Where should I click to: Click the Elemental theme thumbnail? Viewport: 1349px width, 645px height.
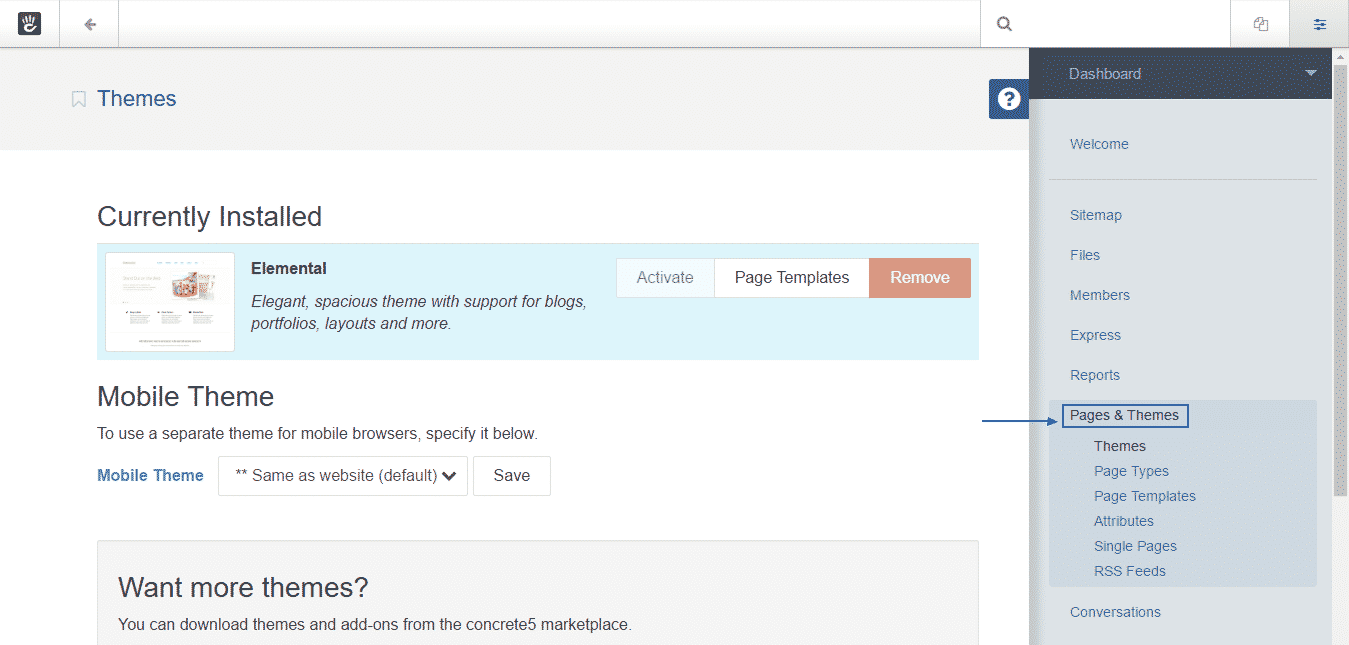tap(170, 302)
